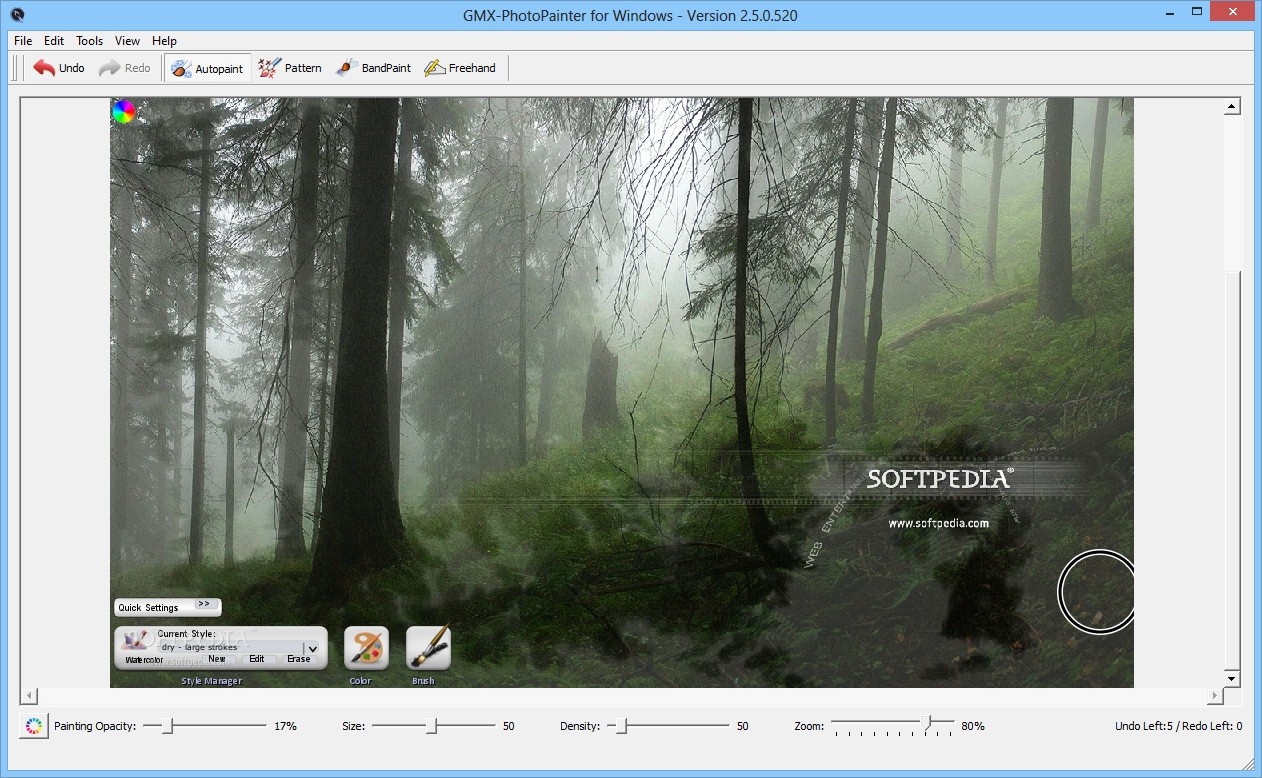
Task: Open the Color palette panel
Action: (366, 648)
